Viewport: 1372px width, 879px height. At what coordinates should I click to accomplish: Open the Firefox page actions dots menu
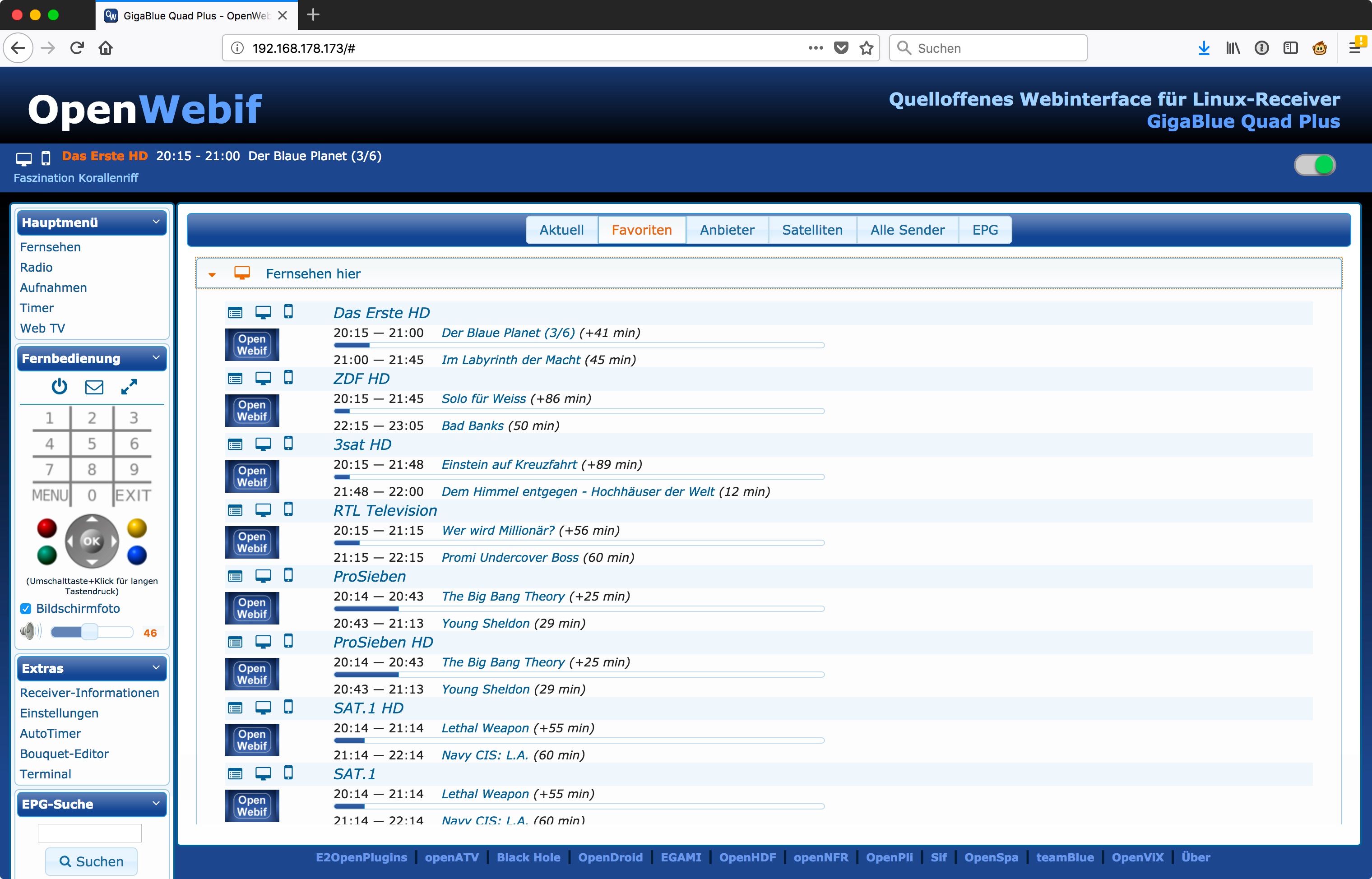[816, 48]
